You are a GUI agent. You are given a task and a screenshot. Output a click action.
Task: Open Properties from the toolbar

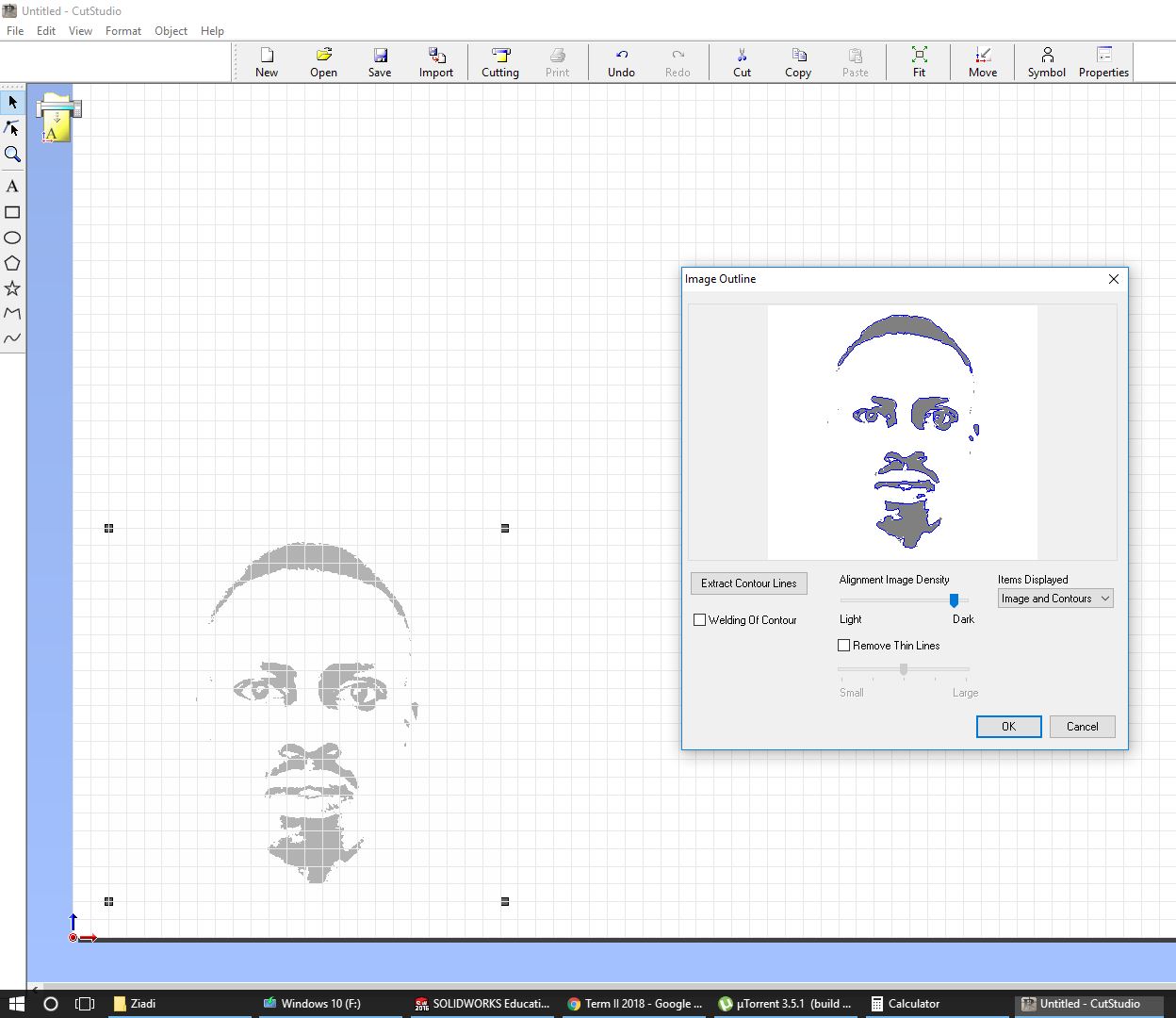[x=1103, y=62]
